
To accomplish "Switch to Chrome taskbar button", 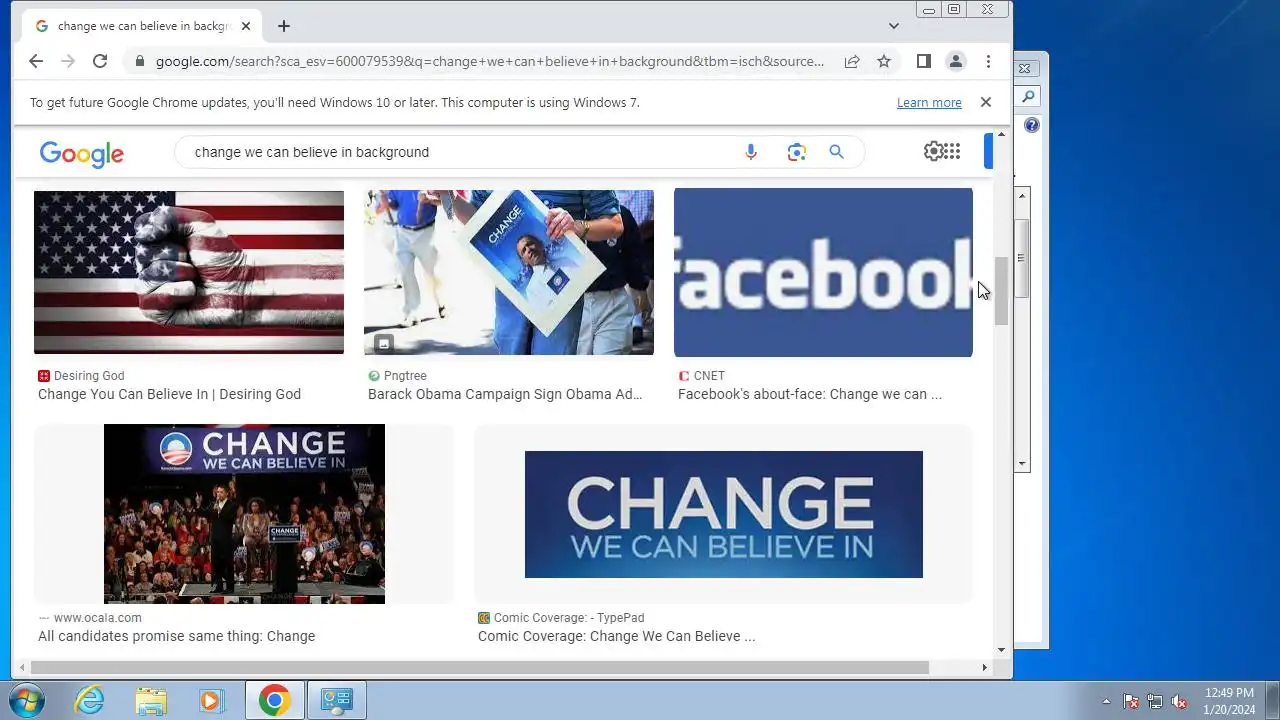I will (x=275, y=700).
